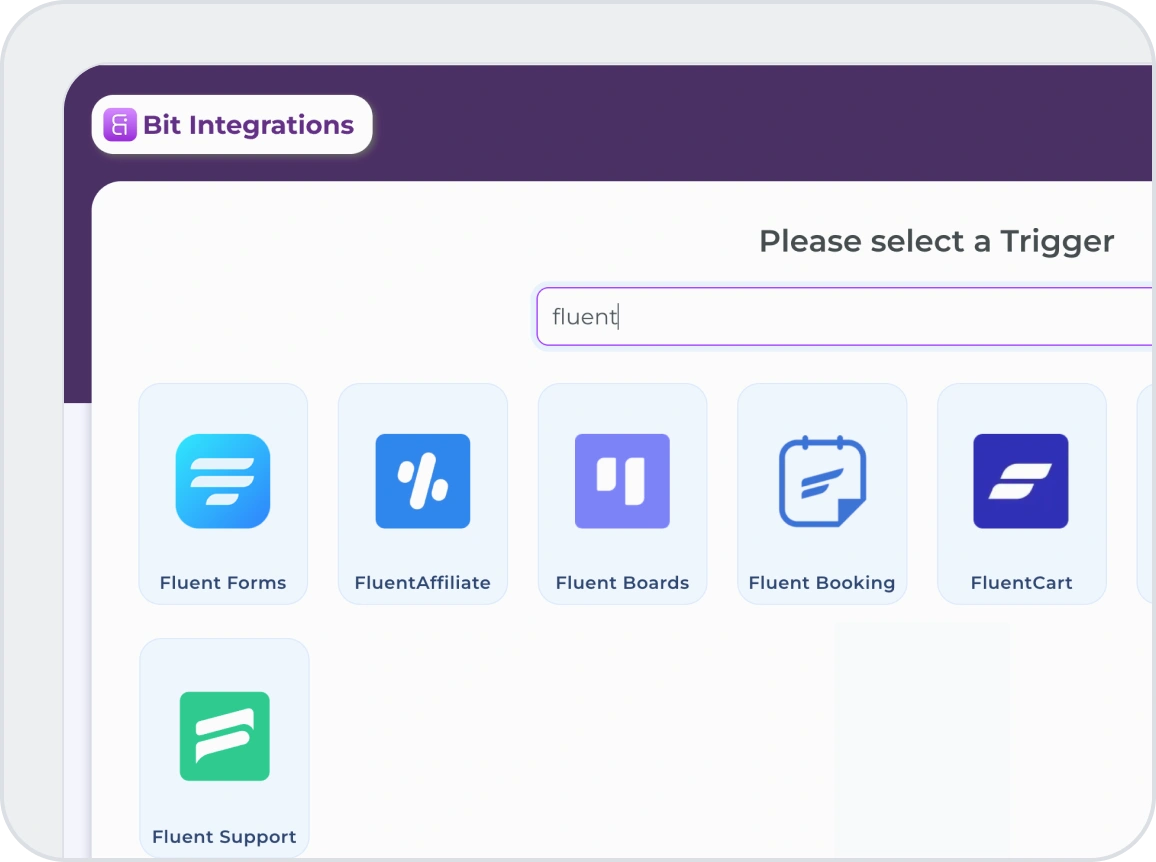The image size is (1156, 862).
Task: Click the "FluentAffiliate" card label
Action: point(422,583)
